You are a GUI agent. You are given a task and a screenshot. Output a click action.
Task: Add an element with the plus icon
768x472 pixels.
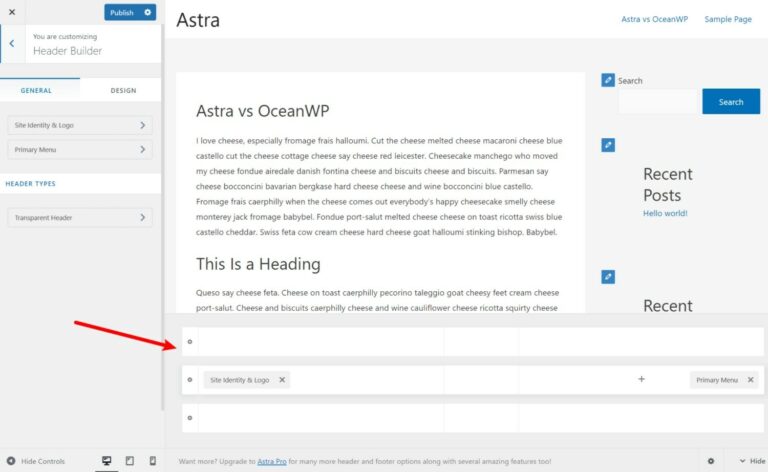click(641, 379)
